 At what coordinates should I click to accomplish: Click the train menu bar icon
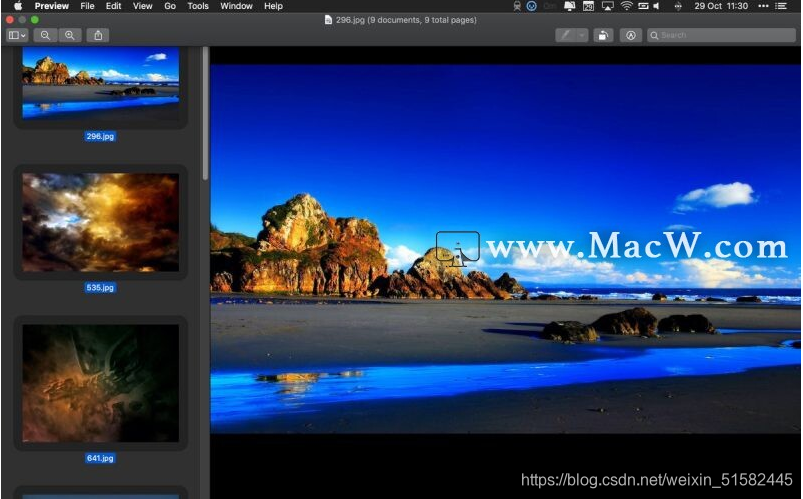point(517,6)
